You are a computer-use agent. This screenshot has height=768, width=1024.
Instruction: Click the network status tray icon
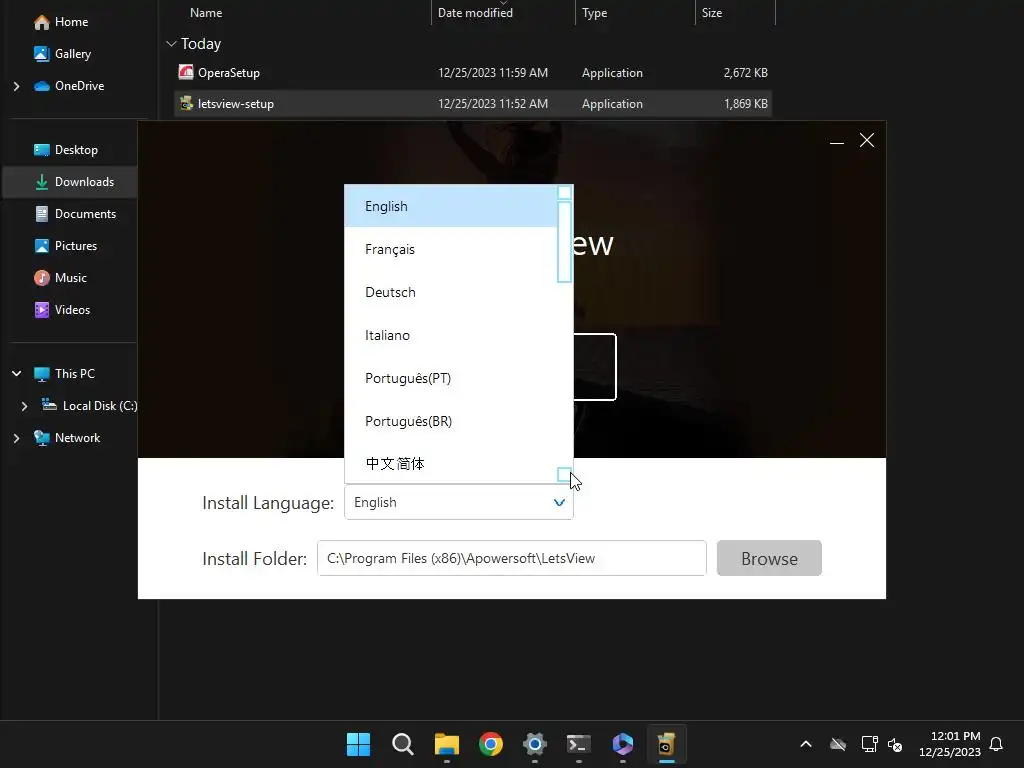click(x=869, y=744)
